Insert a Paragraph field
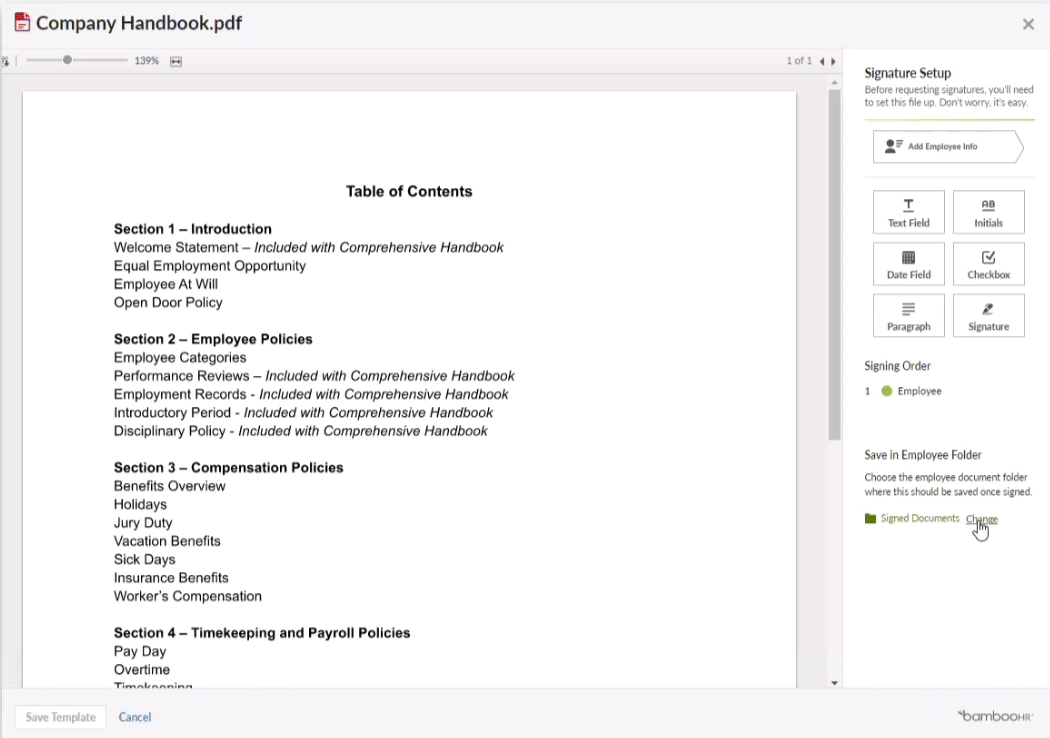Screen dimensions: 1050x738 coord(908,315)
